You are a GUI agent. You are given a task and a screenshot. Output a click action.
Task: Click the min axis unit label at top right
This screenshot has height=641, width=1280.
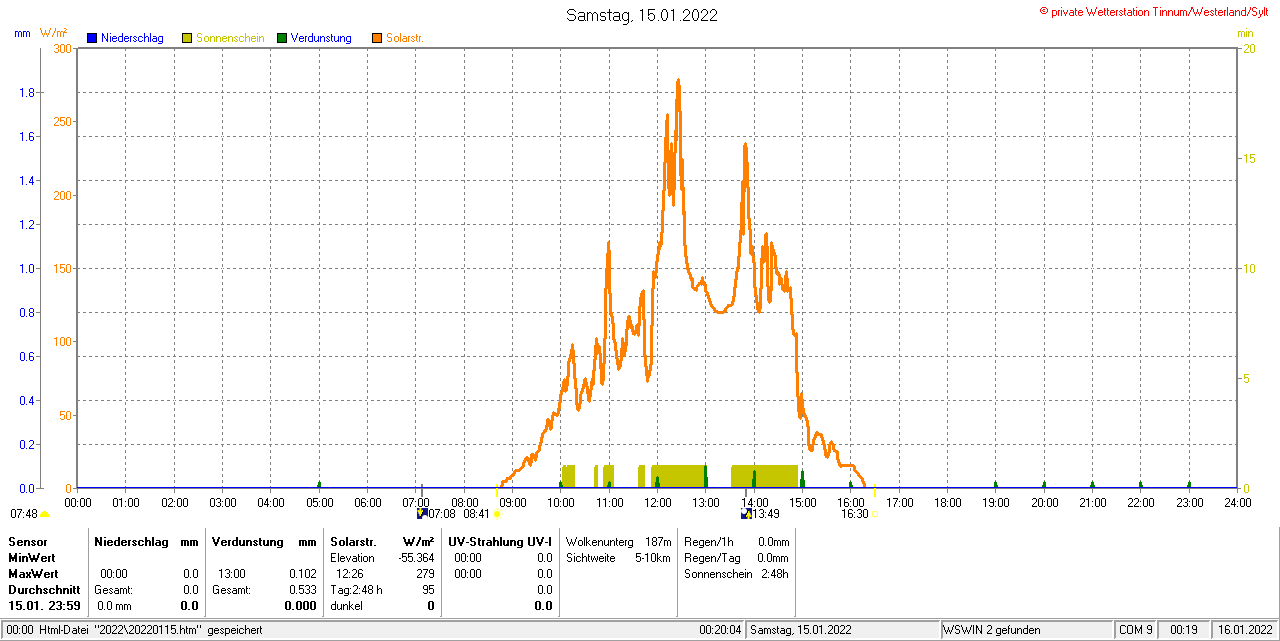[x=1245, y=33]
